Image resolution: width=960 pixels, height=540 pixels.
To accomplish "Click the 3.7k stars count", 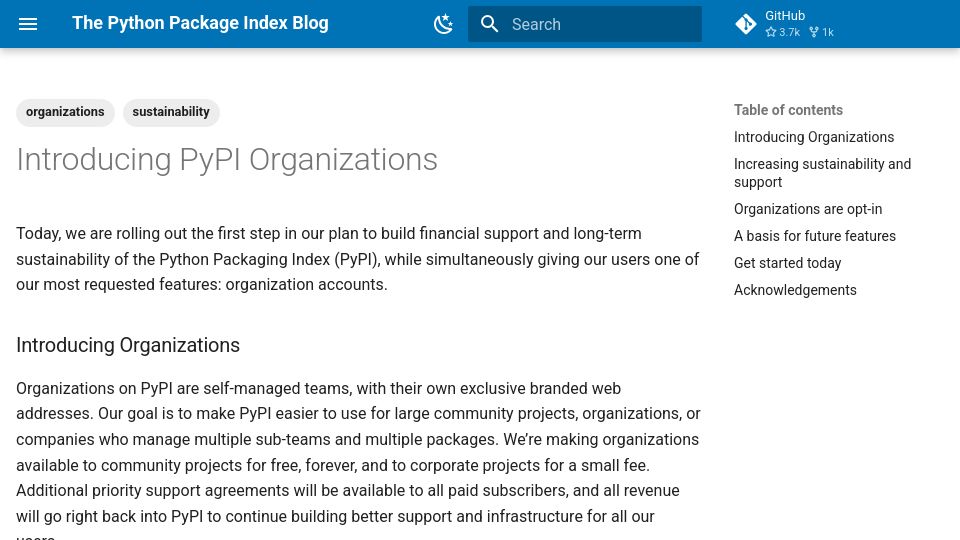I will pos(782,32).
